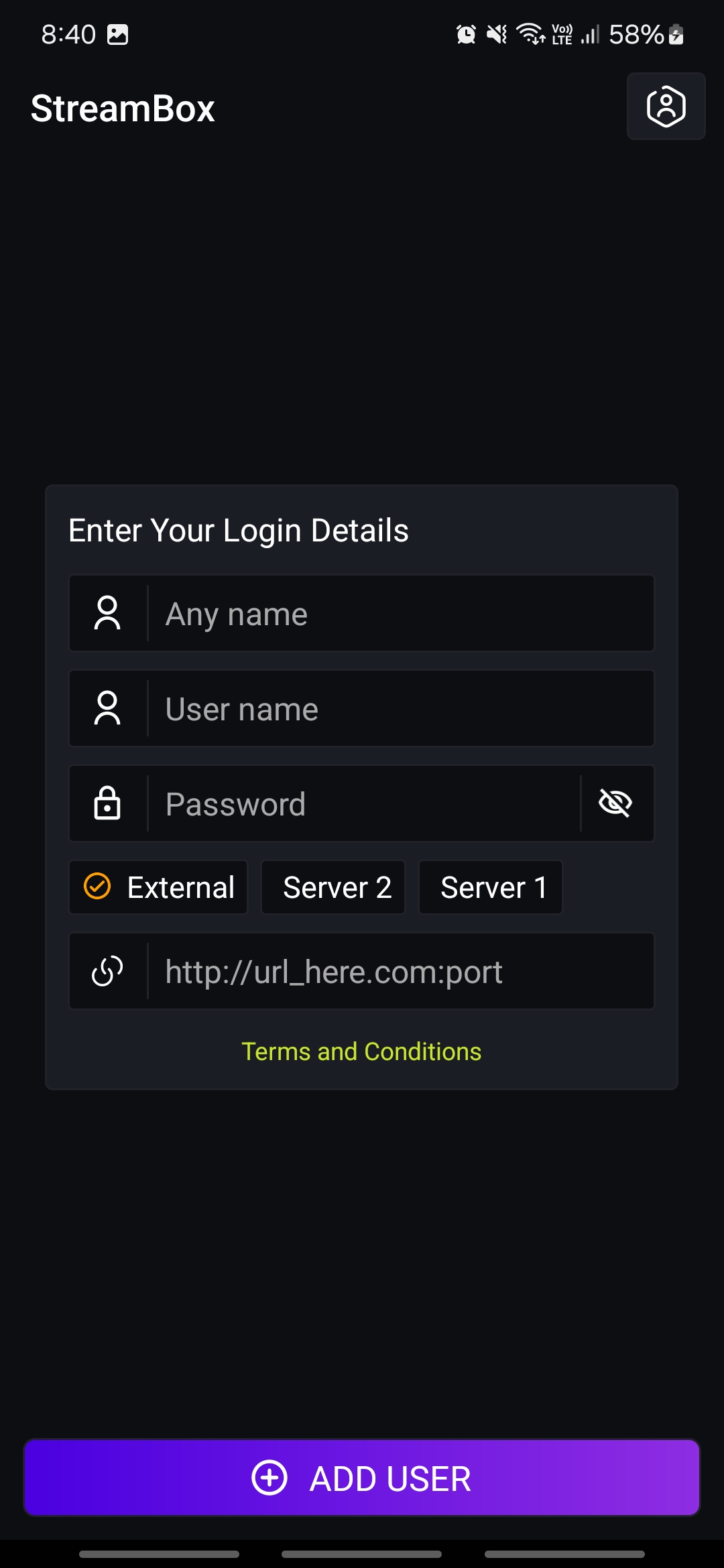Focus the Password input field
The image size is (724, 1568).
tap(362, 803)
